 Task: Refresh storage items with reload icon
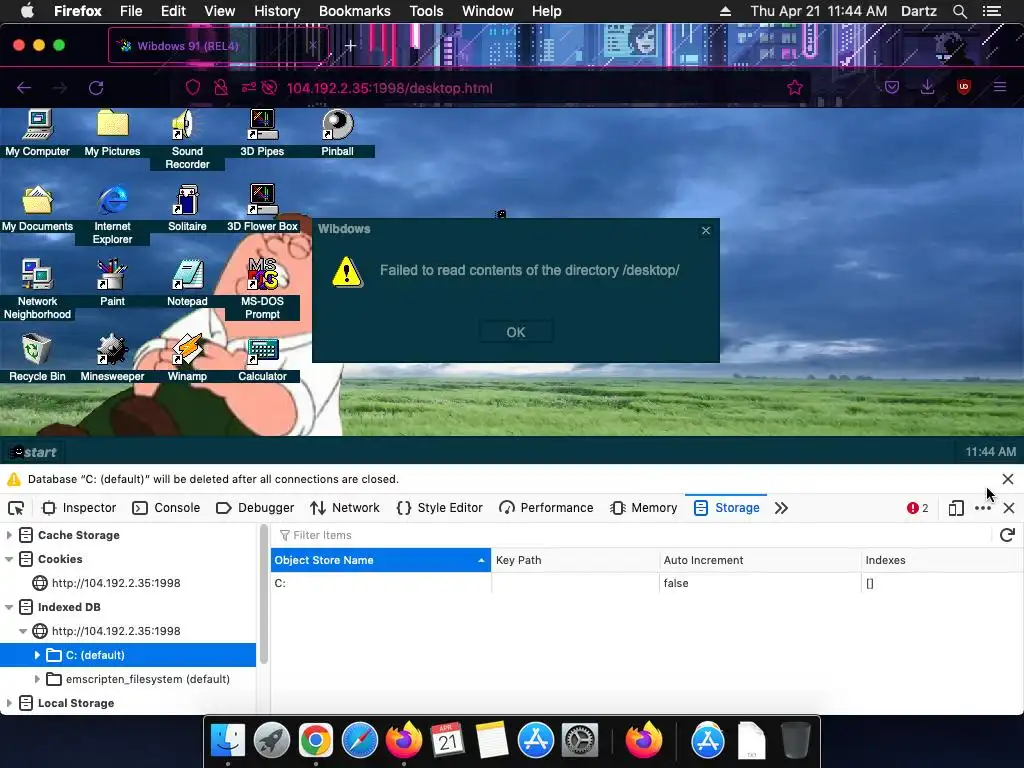[1006, 535]
